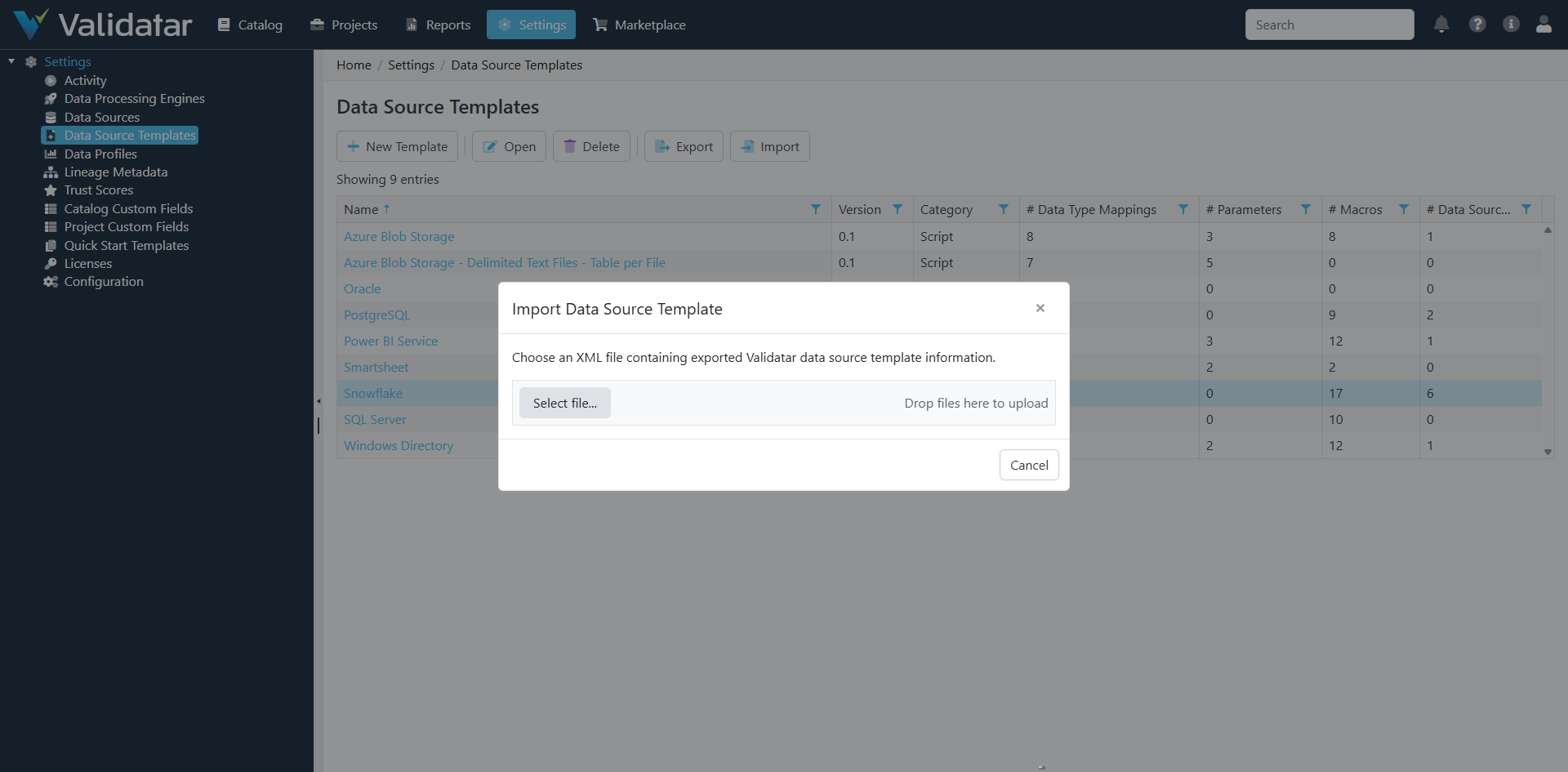Click the Data Sources database icon
Image resolution: width=1568 pixels, height=772 pixels.
(x=51, y=117)
